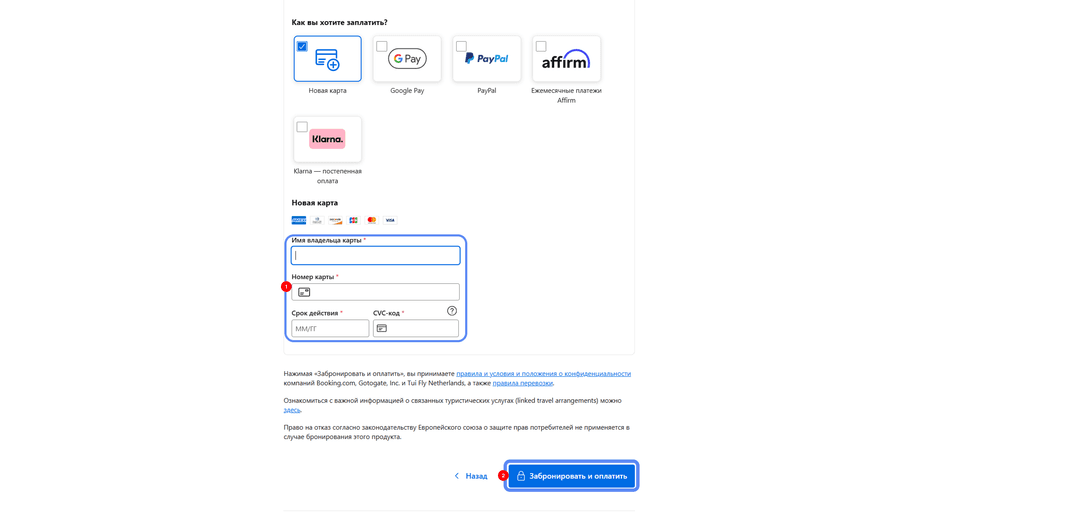
Task: Focus the Срок действия ММ/ГГ field
Action: coord(330,328)
